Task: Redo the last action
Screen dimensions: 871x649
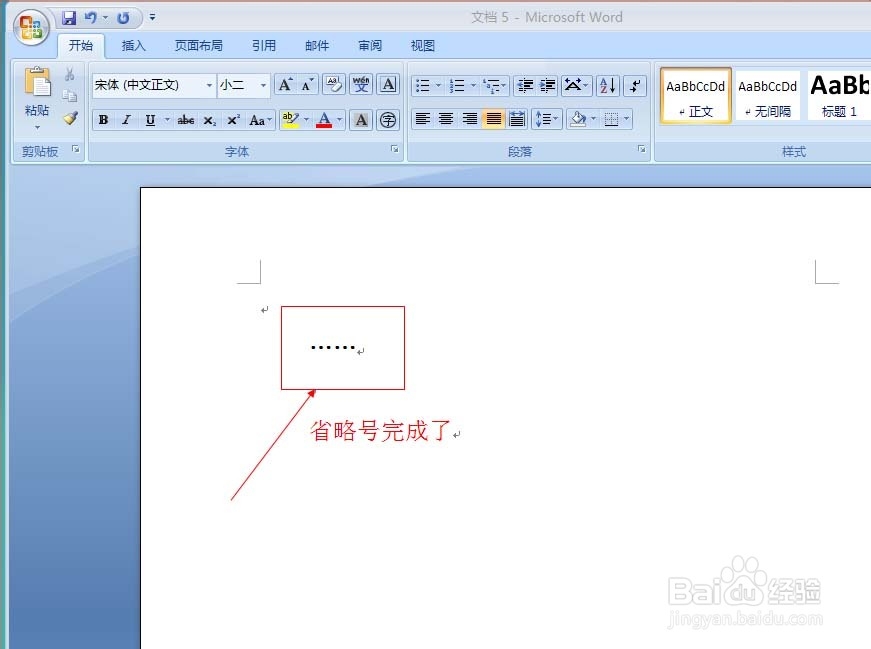Action: (123, 18)
